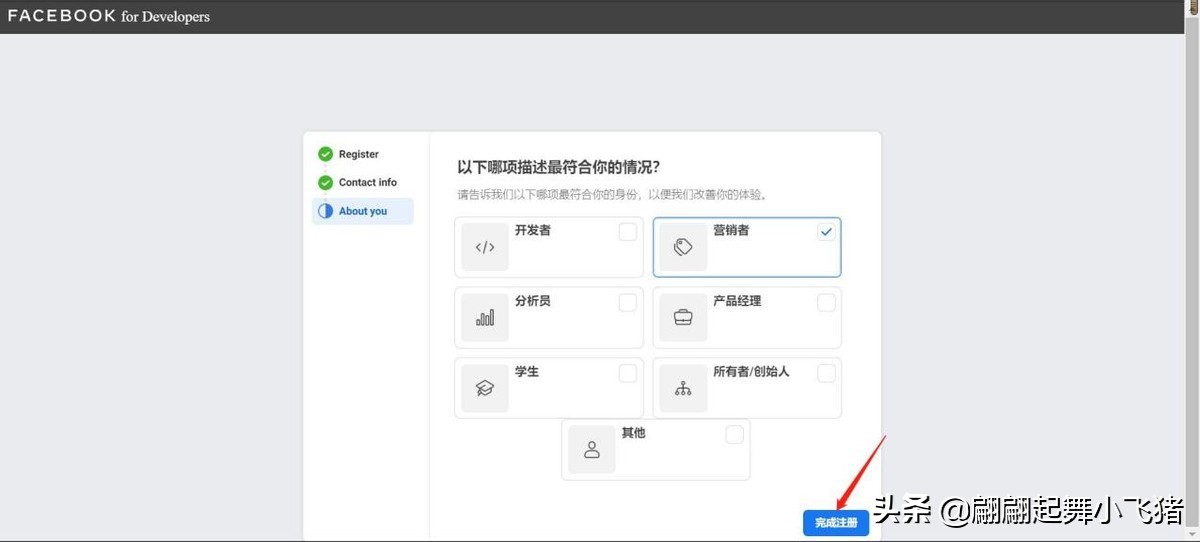Select the About you step
The width and height of the screenshot is (1200, 542).
(x=363, y=211)
